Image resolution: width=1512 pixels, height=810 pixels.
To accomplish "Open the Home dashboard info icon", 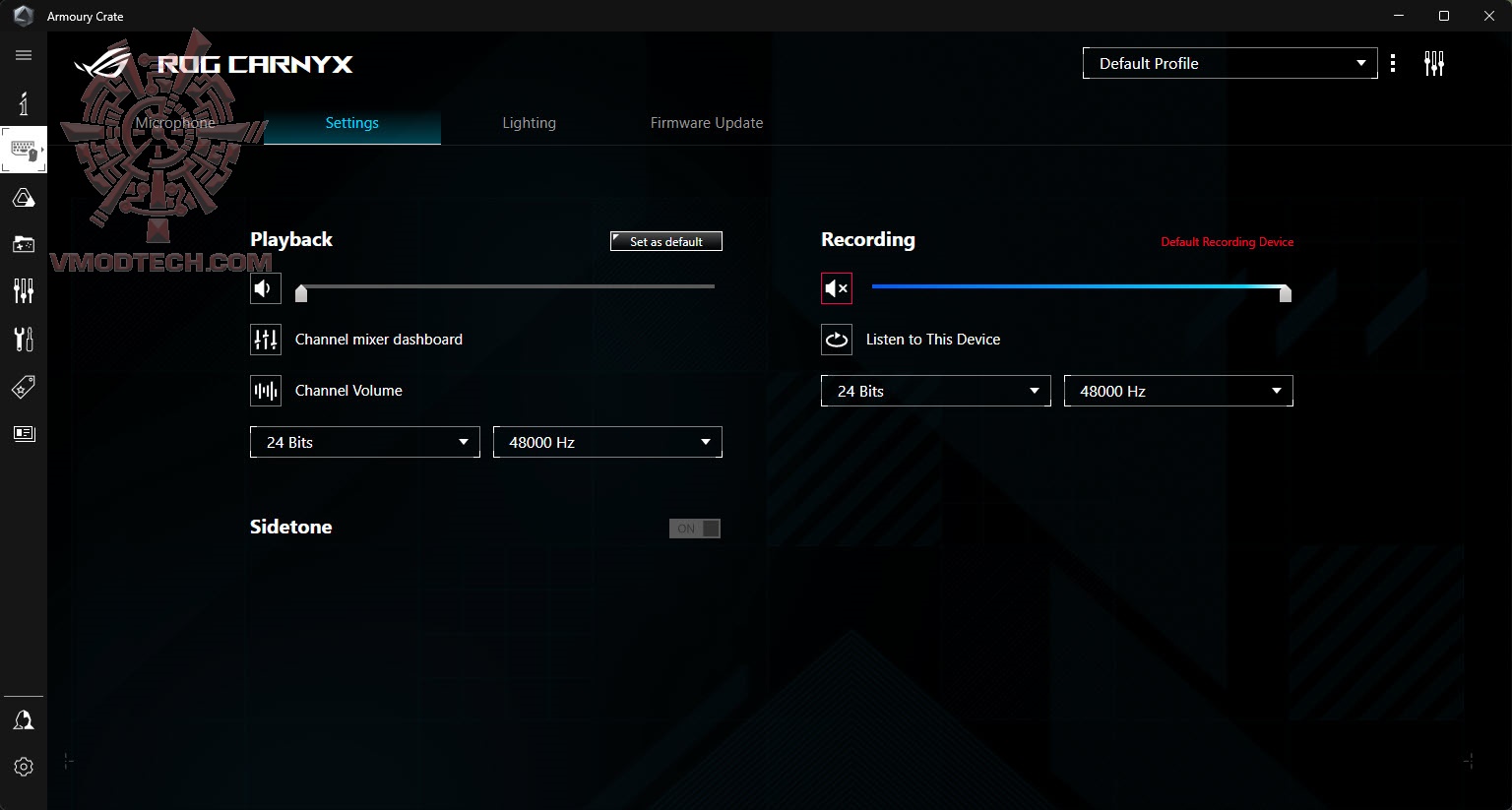I will pos(24,102).
